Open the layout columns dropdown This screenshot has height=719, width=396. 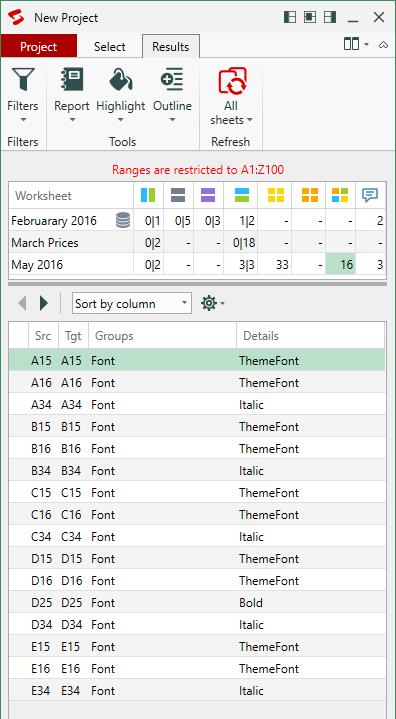(x=356, y=44)
